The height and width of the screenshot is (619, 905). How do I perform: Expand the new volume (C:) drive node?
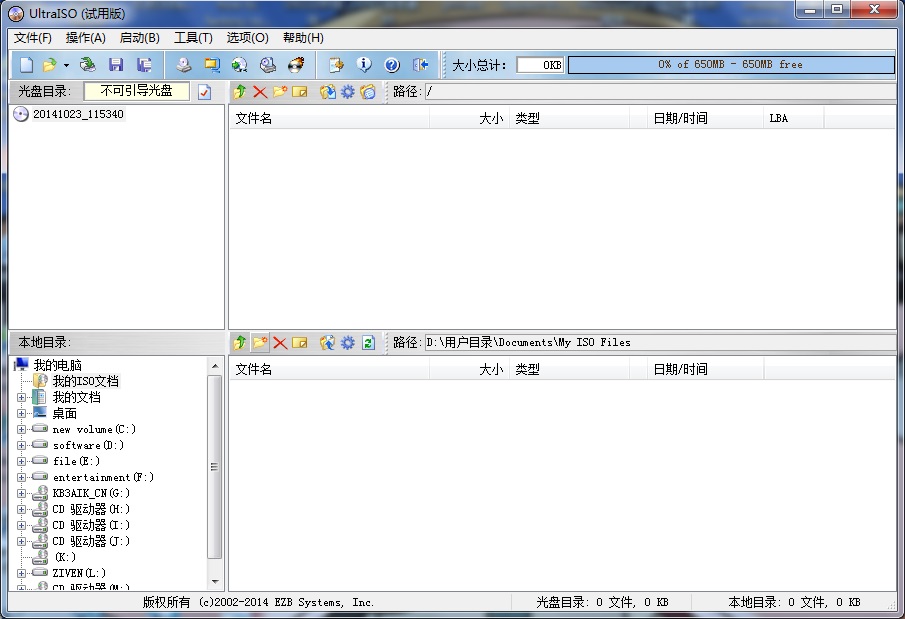click(x=22, y=429)
